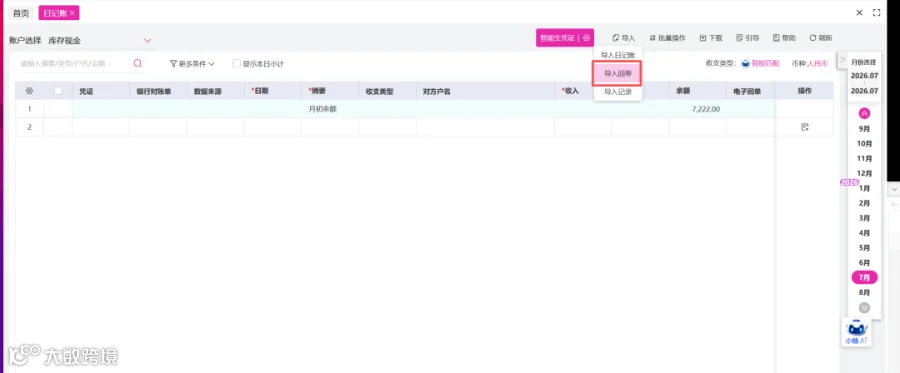Choose 导入回单 from import menu

coord(618,73)
